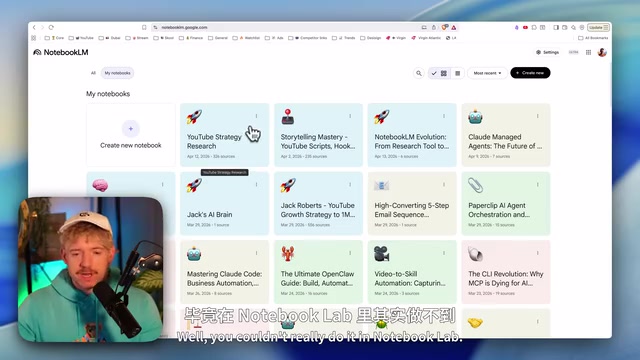Open options menu for The CLI Revolution

tap(538, 253)
